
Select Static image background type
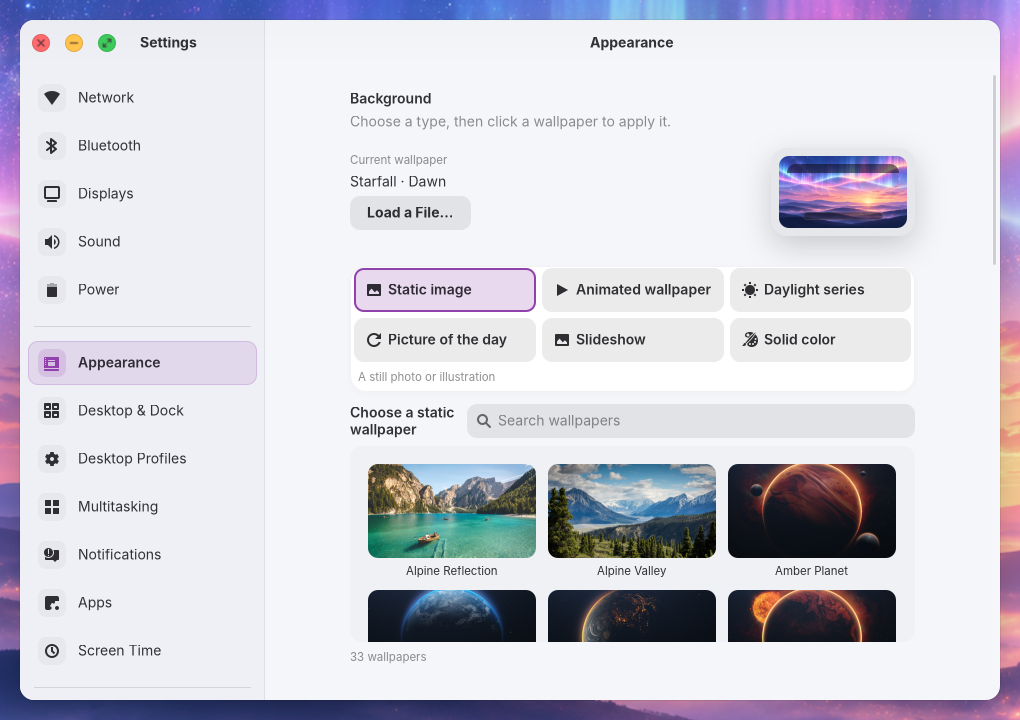[445, 290]
